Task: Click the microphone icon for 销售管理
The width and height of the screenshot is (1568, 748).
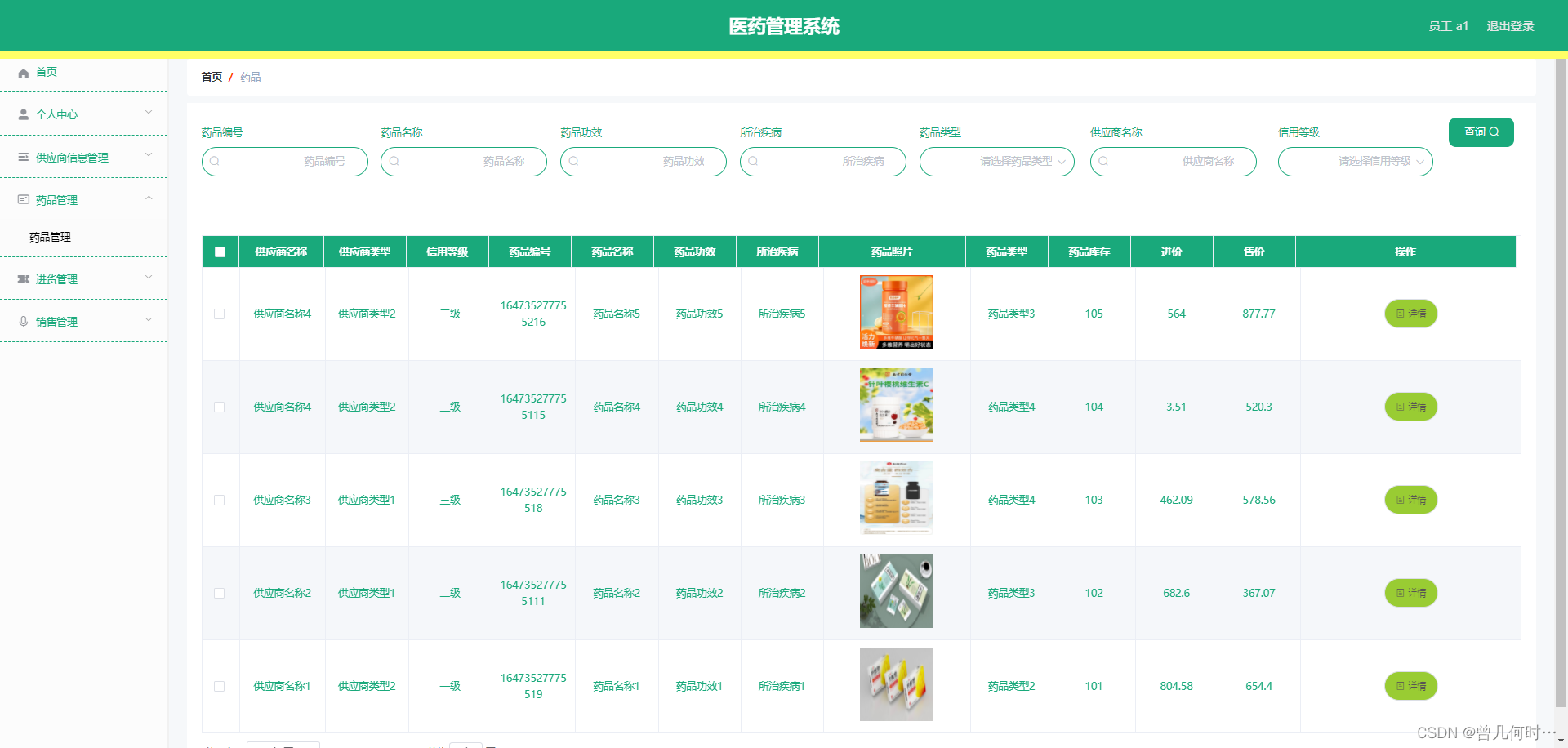Action: pos(23,322)
